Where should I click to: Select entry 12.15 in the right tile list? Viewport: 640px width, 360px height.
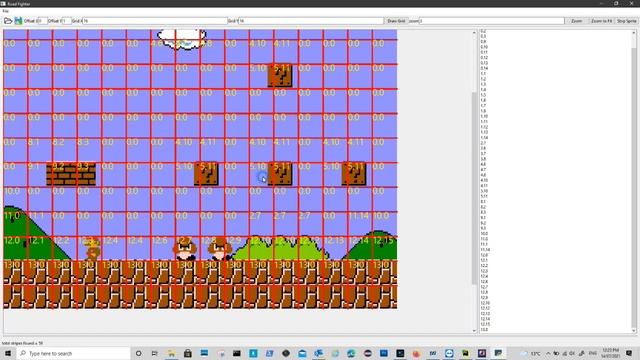485,324
